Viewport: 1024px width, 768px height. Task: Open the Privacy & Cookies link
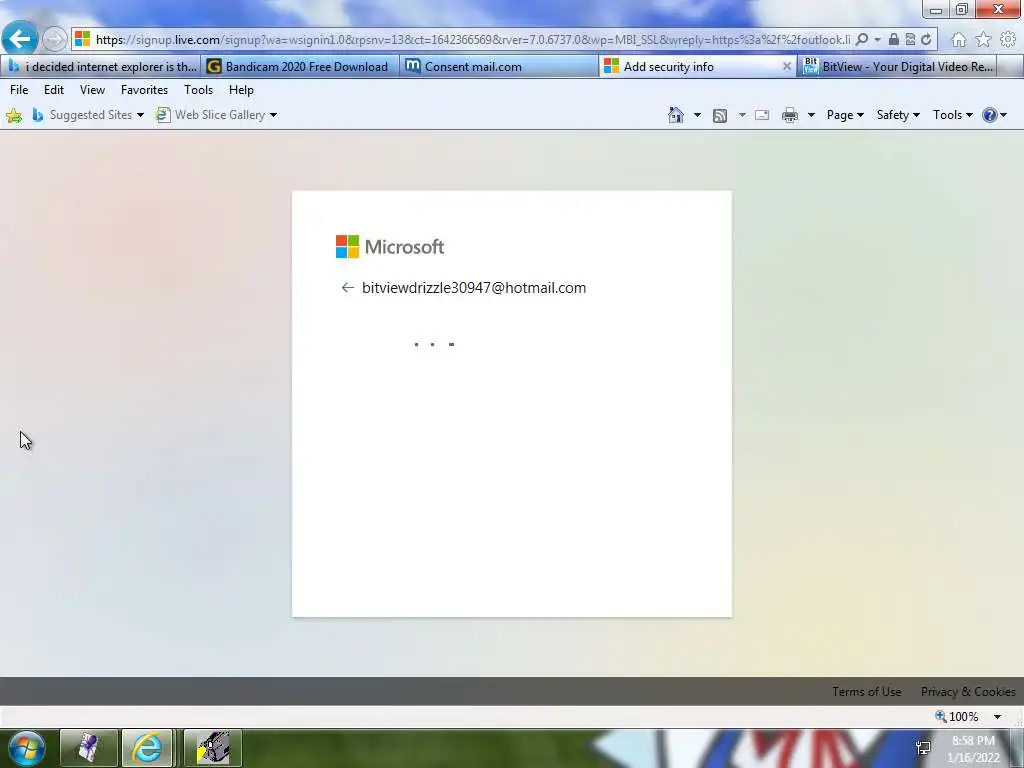pos(968,692)
